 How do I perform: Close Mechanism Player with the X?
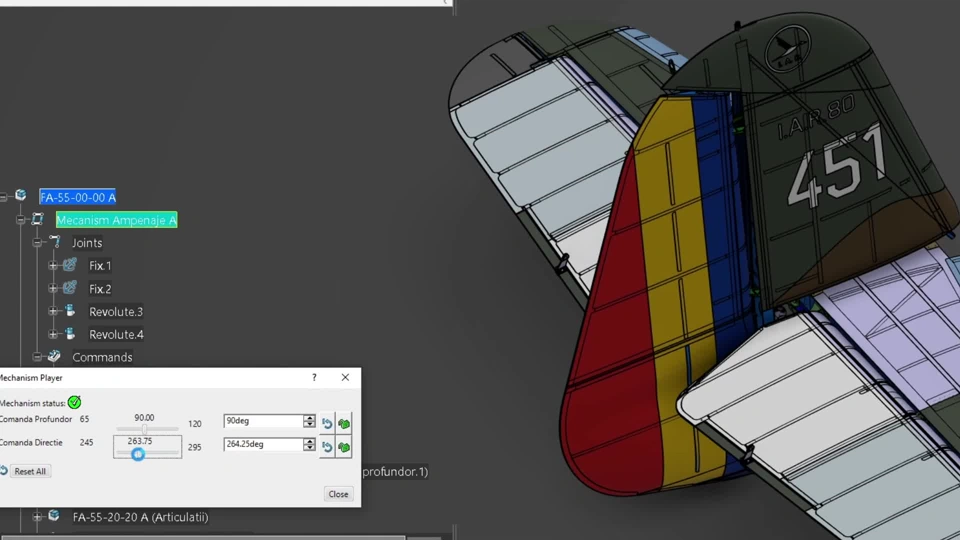point(345,378)
